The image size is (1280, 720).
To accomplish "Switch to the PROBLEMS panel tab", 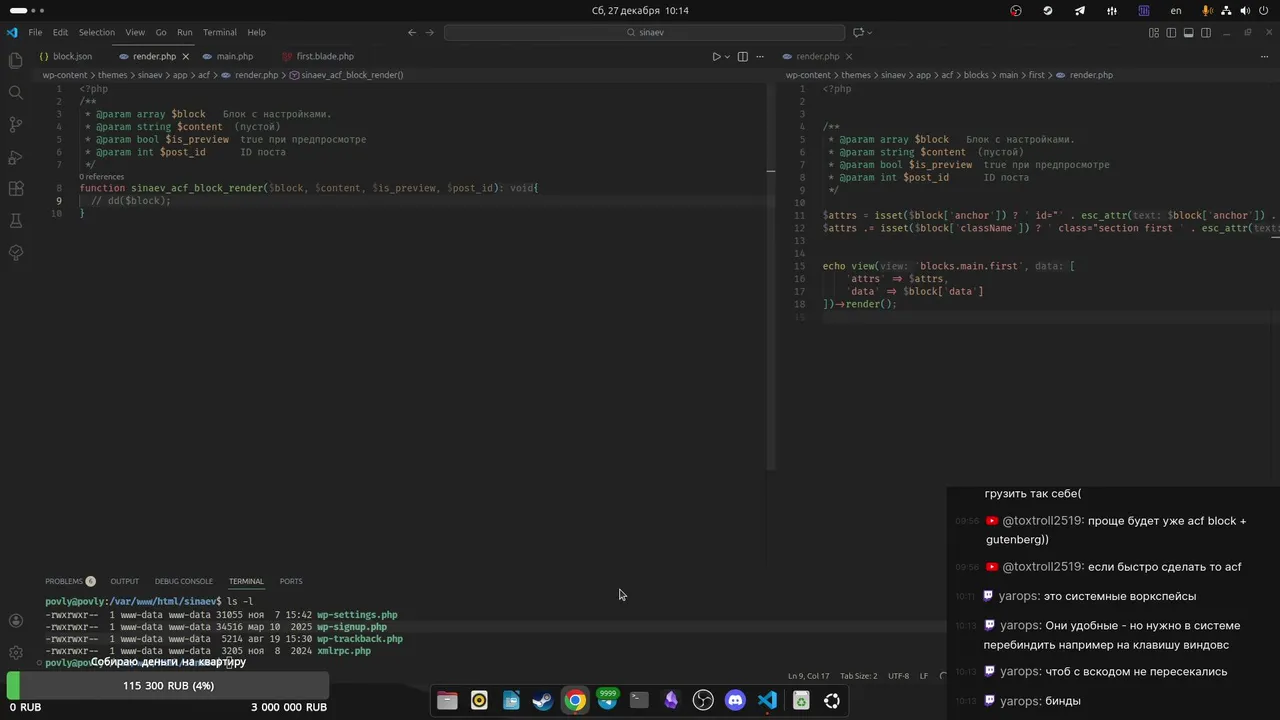I will (70, 581).
